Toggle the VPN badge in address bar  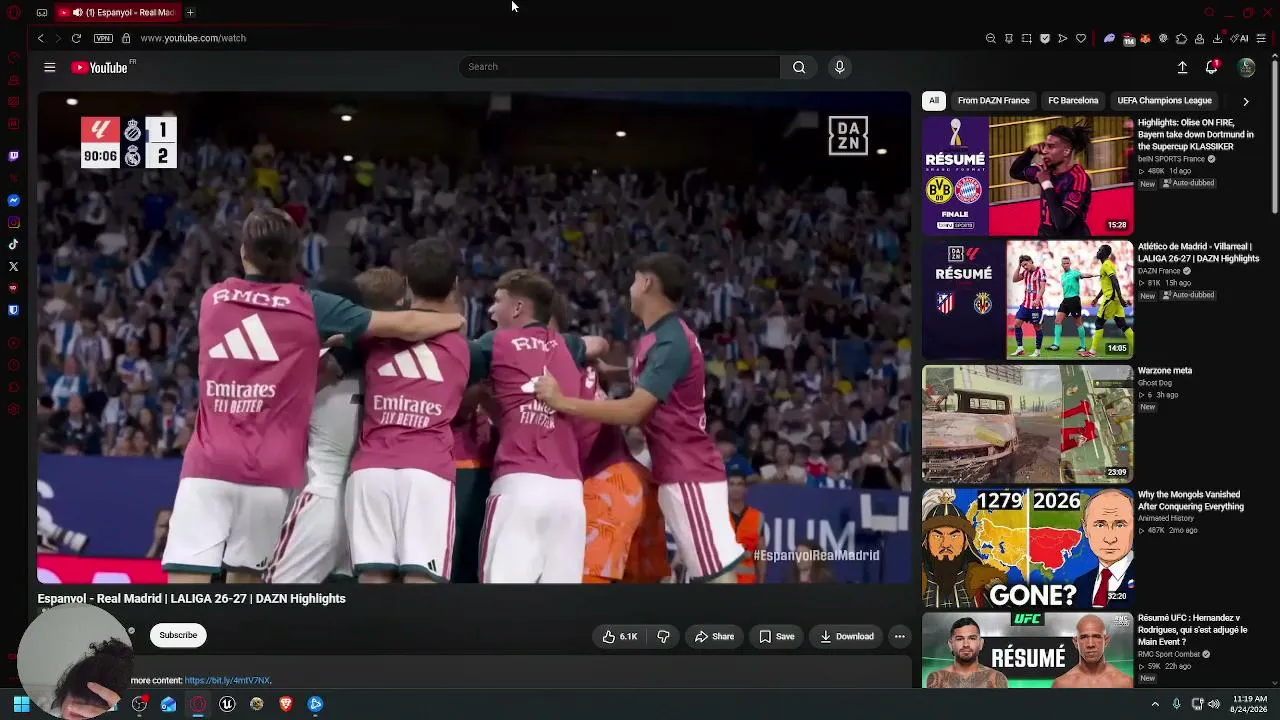pyautogui.click(x=103, y=38)
